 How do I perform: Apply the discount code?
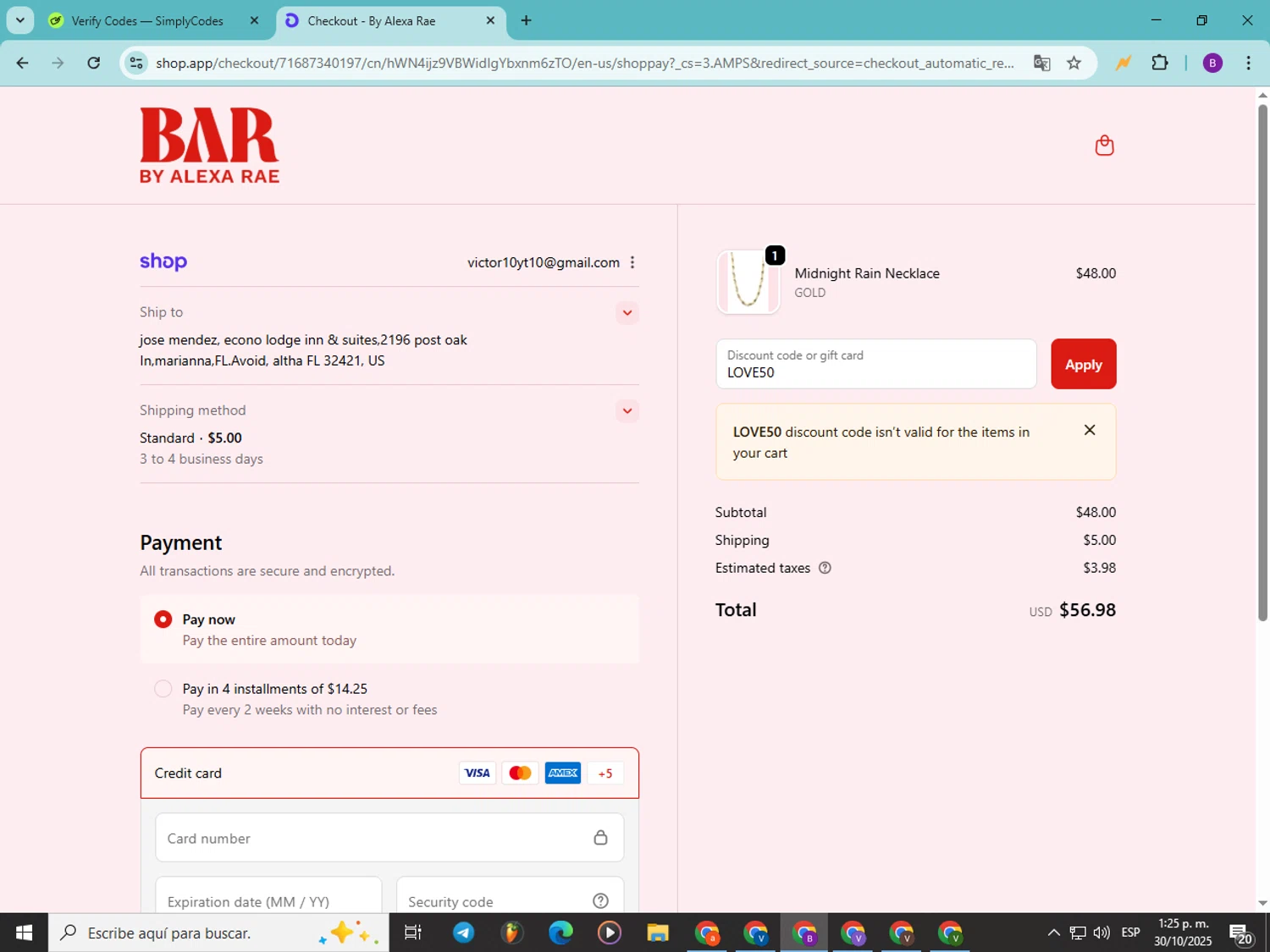coord(1083,364)
